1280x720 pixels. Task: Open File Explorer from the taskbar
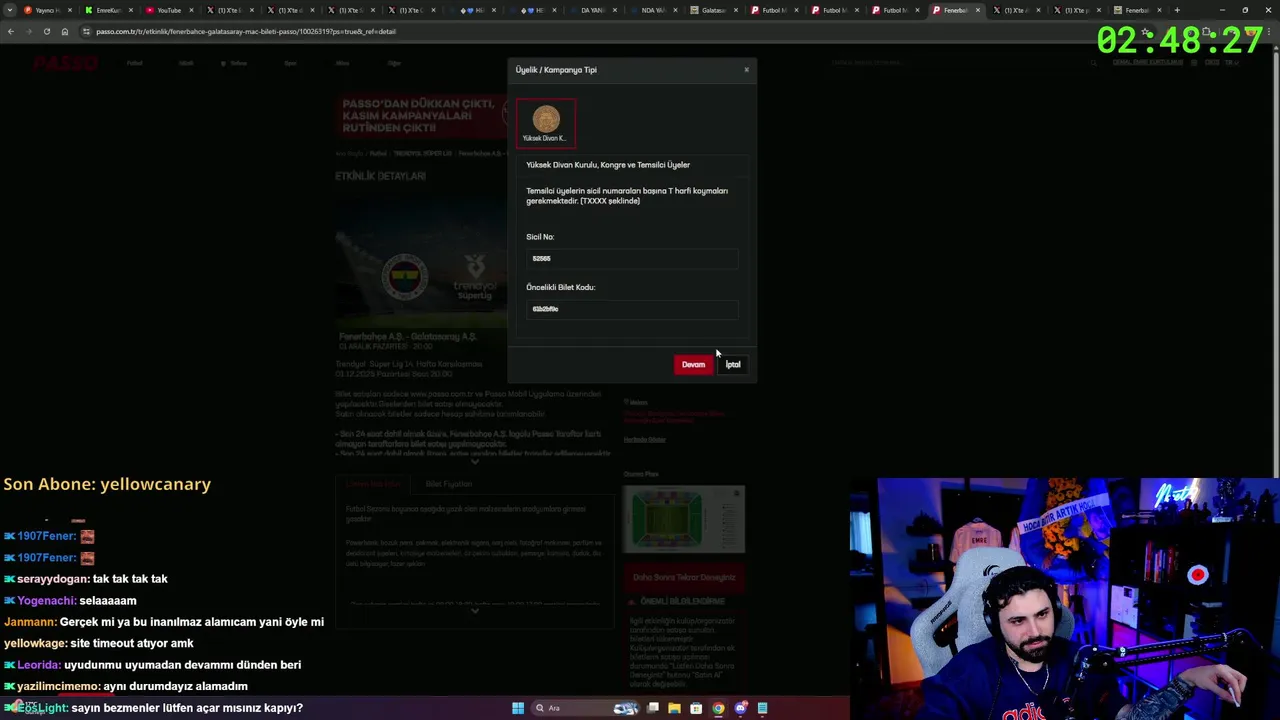tap(675, 708)
